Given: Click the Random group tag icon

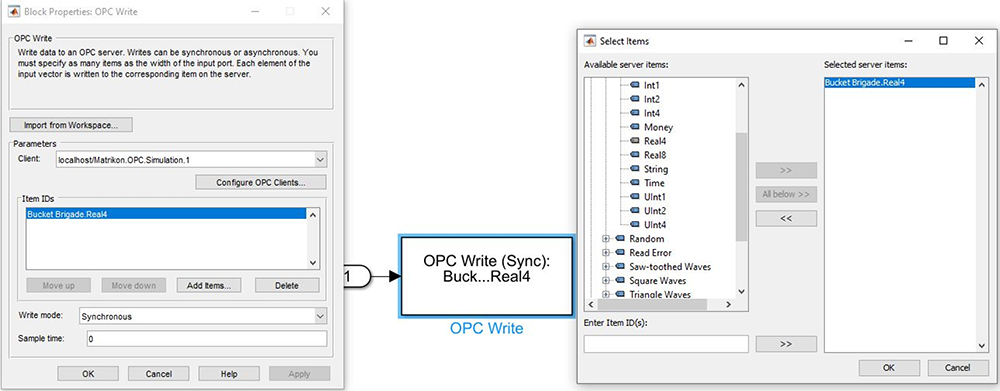Looking at the screenshot, I should pos(620,239).
